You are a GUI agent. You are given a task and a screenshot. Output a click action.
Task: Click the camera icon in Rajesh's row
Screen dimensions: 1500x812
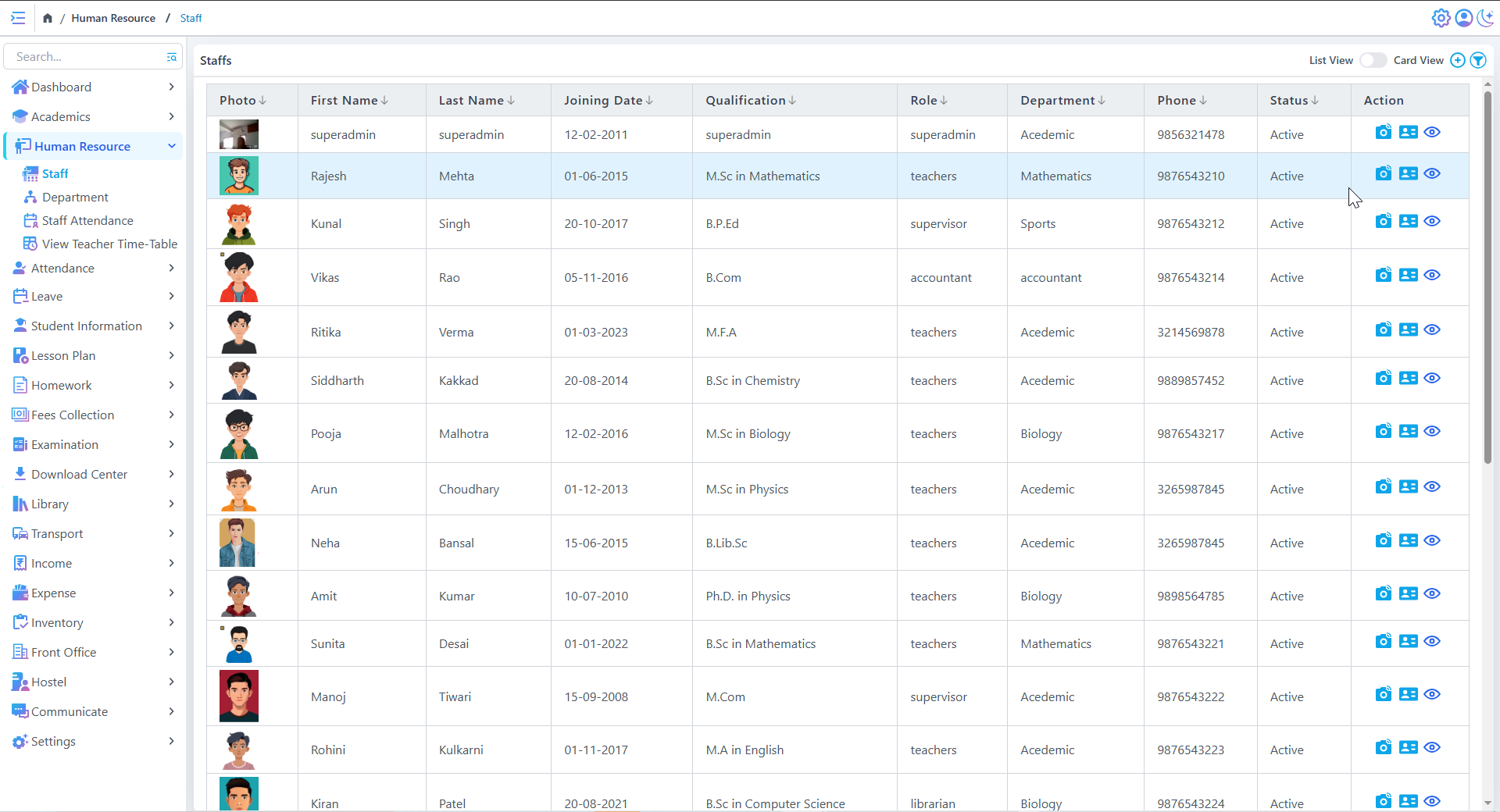click(x=1383, y=173)
